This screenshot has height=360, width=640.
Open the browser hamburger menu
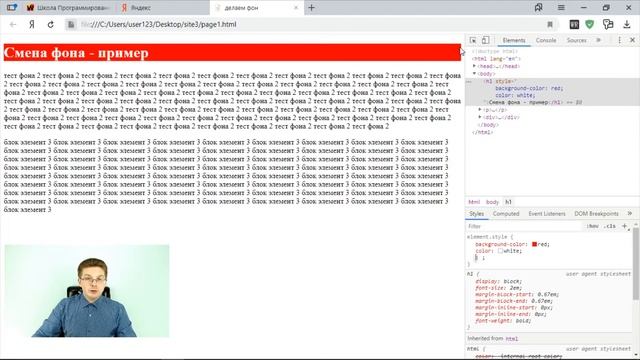pos(561,7)
